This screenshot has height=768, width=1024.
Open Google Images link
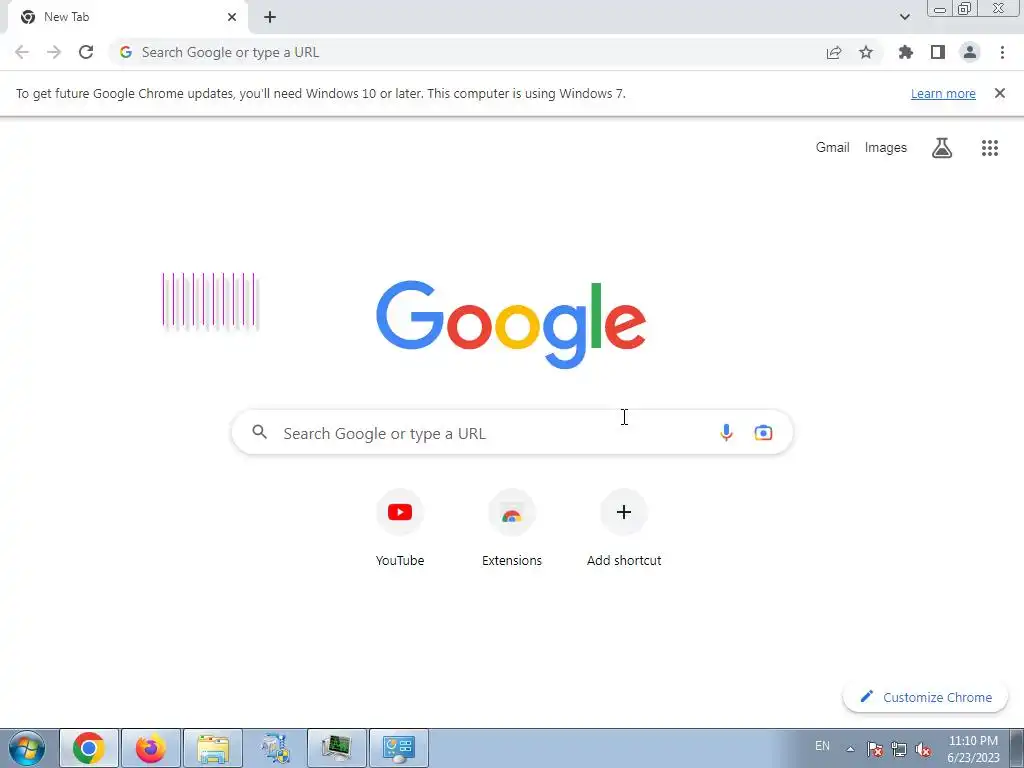pyautogui.click(x=886, y=148)
